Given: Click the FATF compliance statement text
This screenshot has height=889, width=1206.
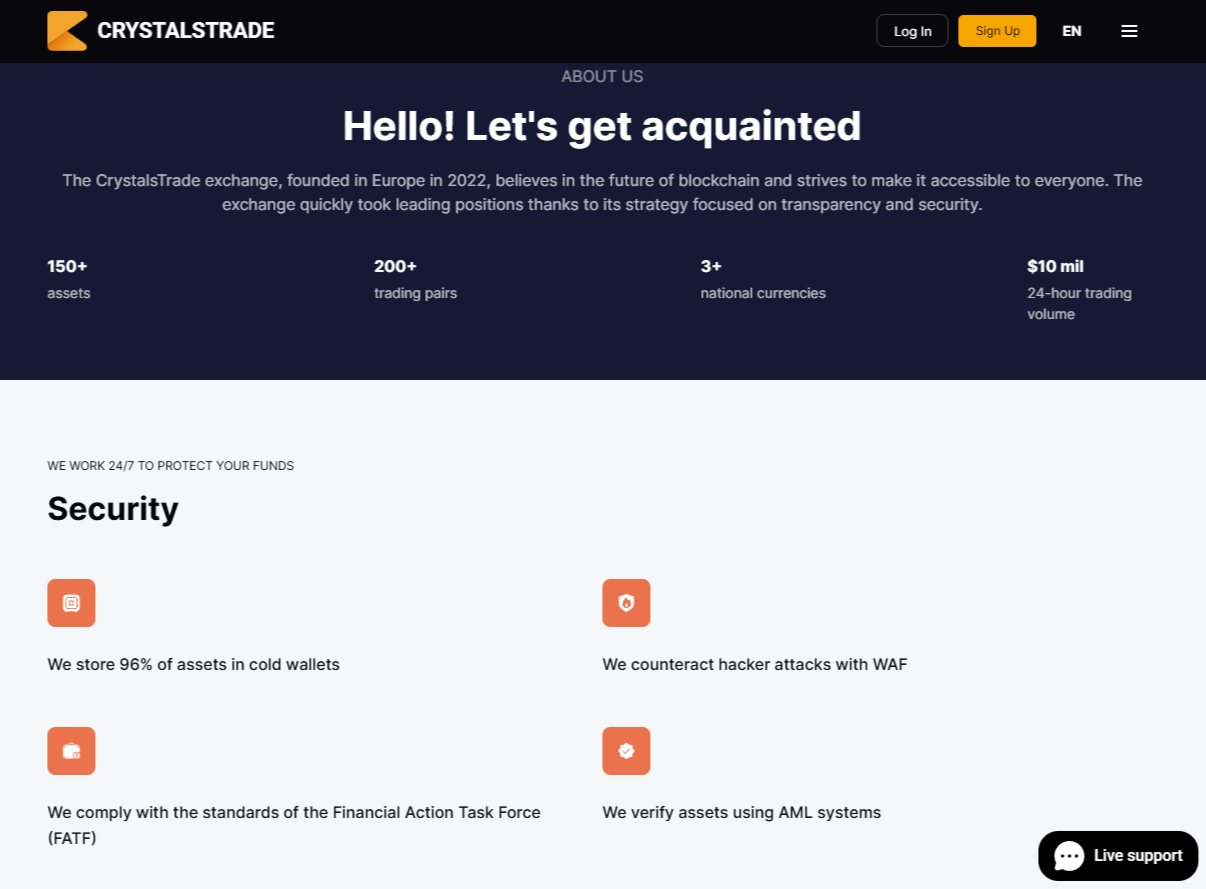Looking at the screenshot, I should (294, 825).
